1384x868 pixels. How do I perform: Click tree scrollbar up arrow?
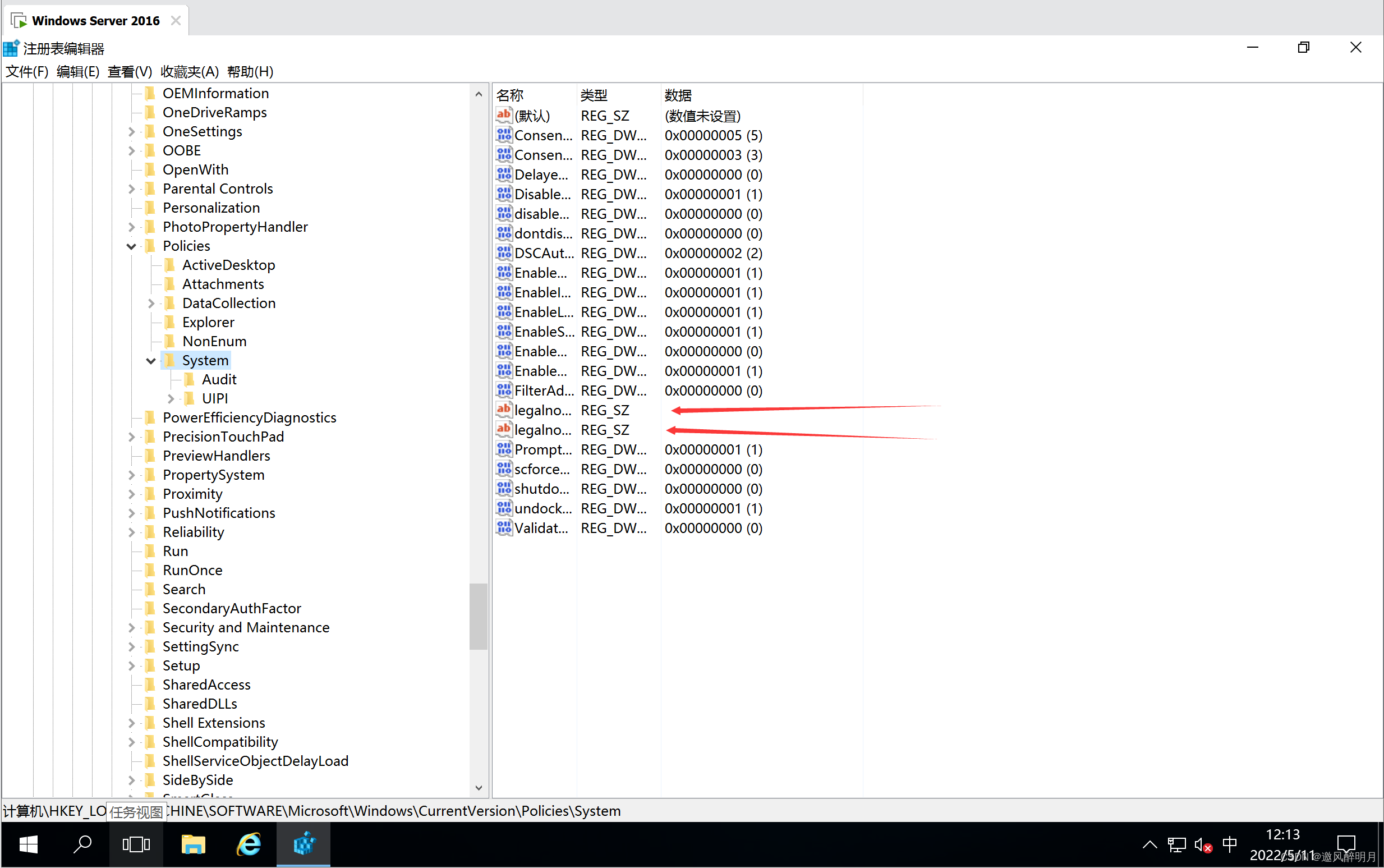tap(478, 94)
